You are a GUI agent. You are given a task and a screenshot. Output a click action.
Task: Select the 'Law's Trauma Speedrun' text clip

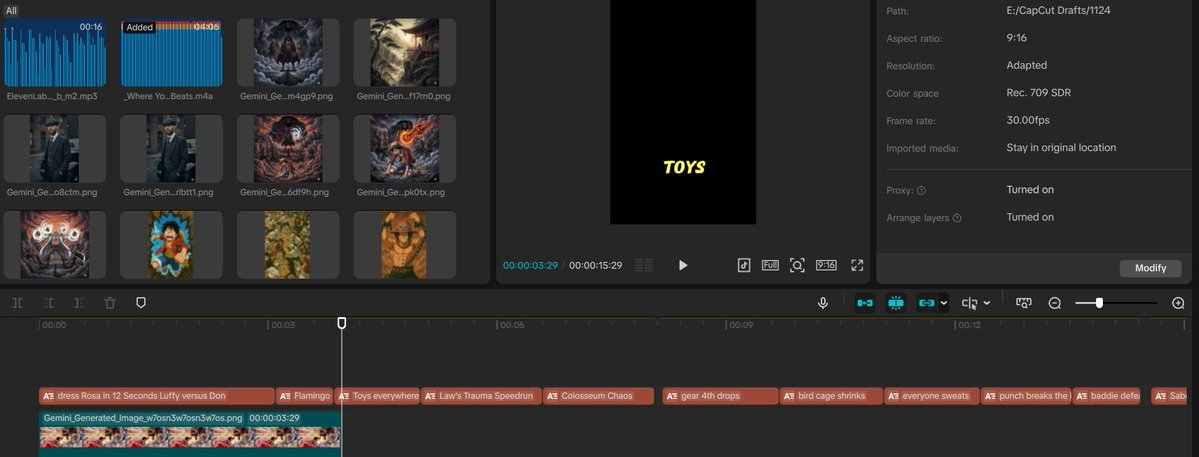(x=481, y=396)
